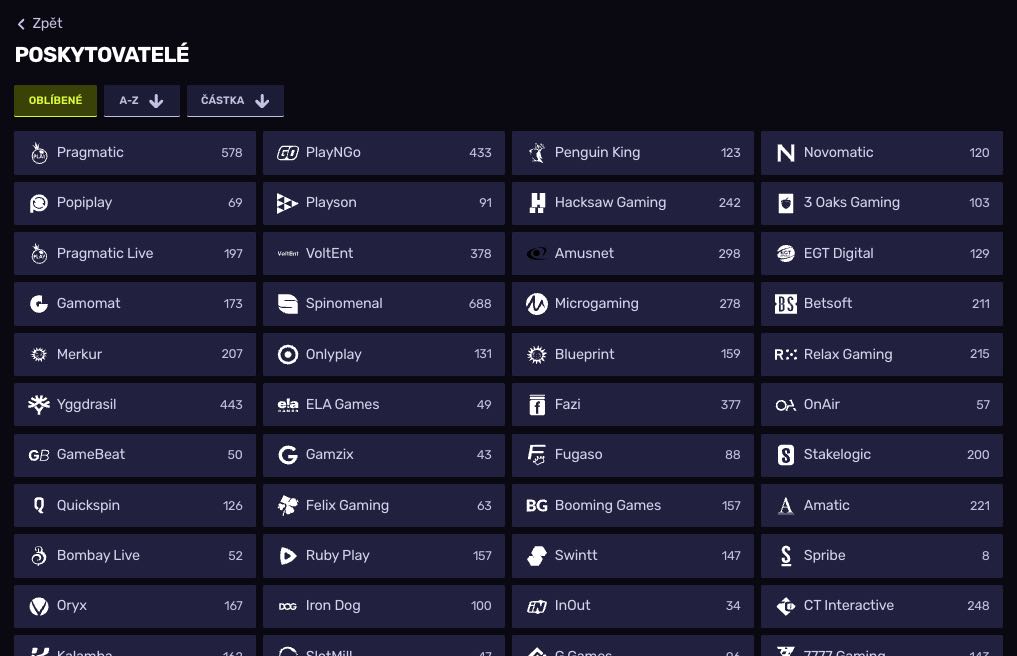1017x656 pixels.
Task: Click the Spinomenal logo icon
Action: (288, 304)
